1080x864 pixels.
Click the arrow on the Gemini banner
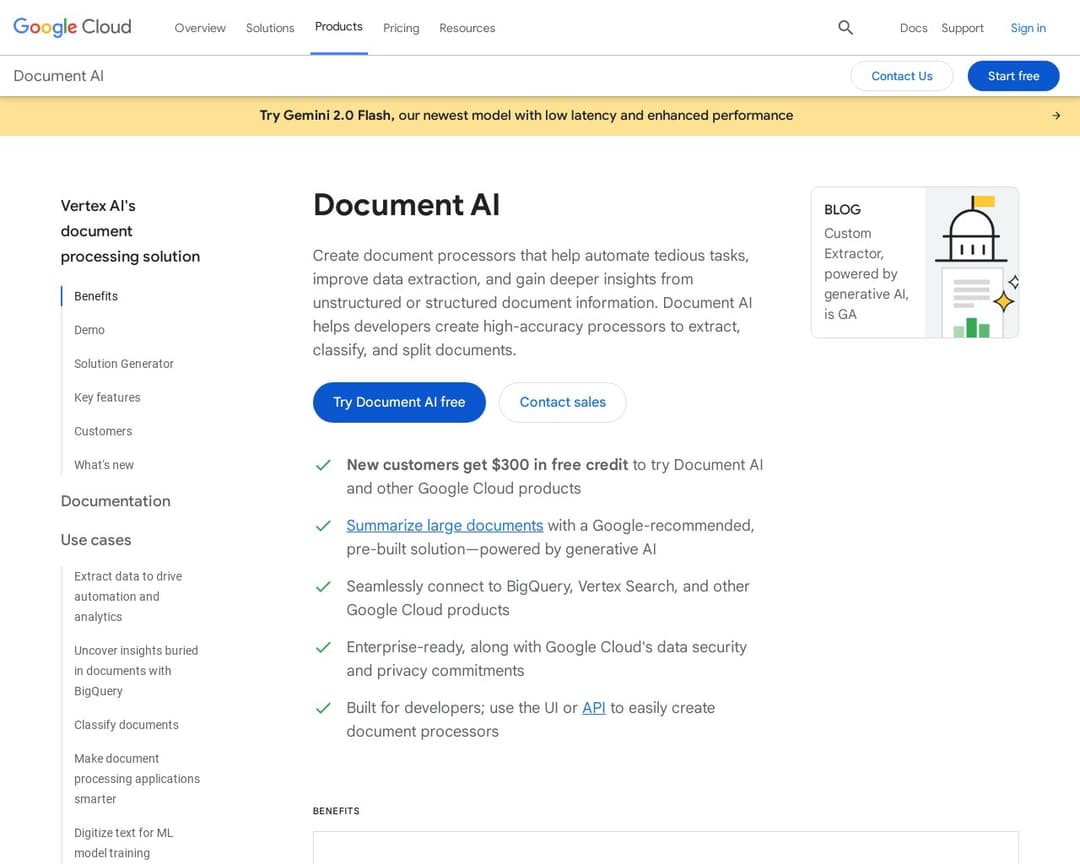[1056, 116]
